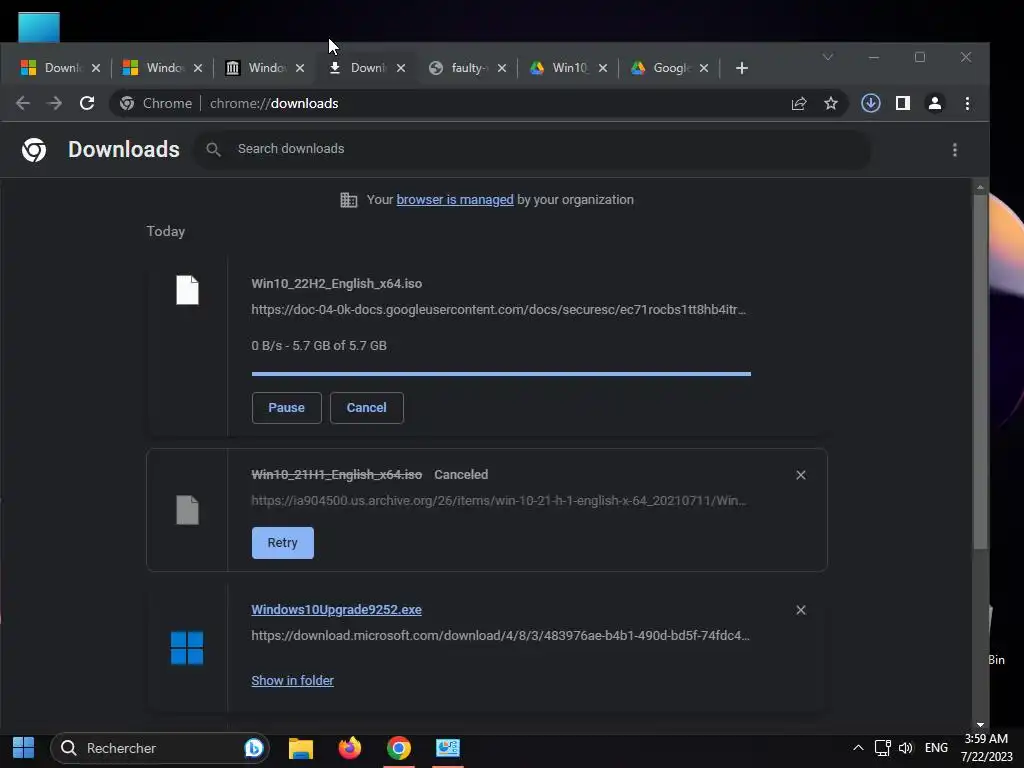Bookmark this page with the star icon
This screenshot has width=1024, height=768.
[x=831, y=103]
